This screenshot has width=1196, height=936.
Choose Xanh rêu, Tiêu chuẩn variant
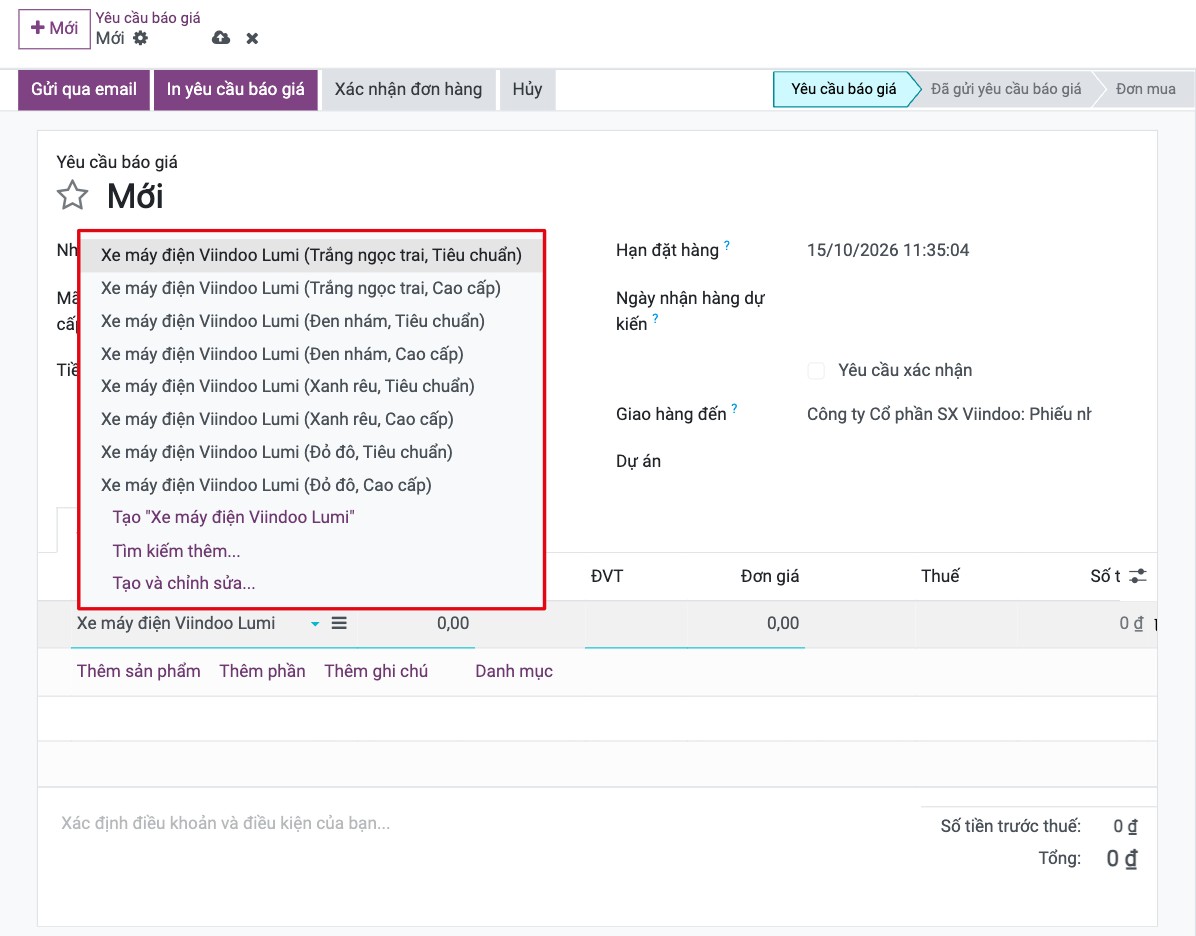coord(311,386)
